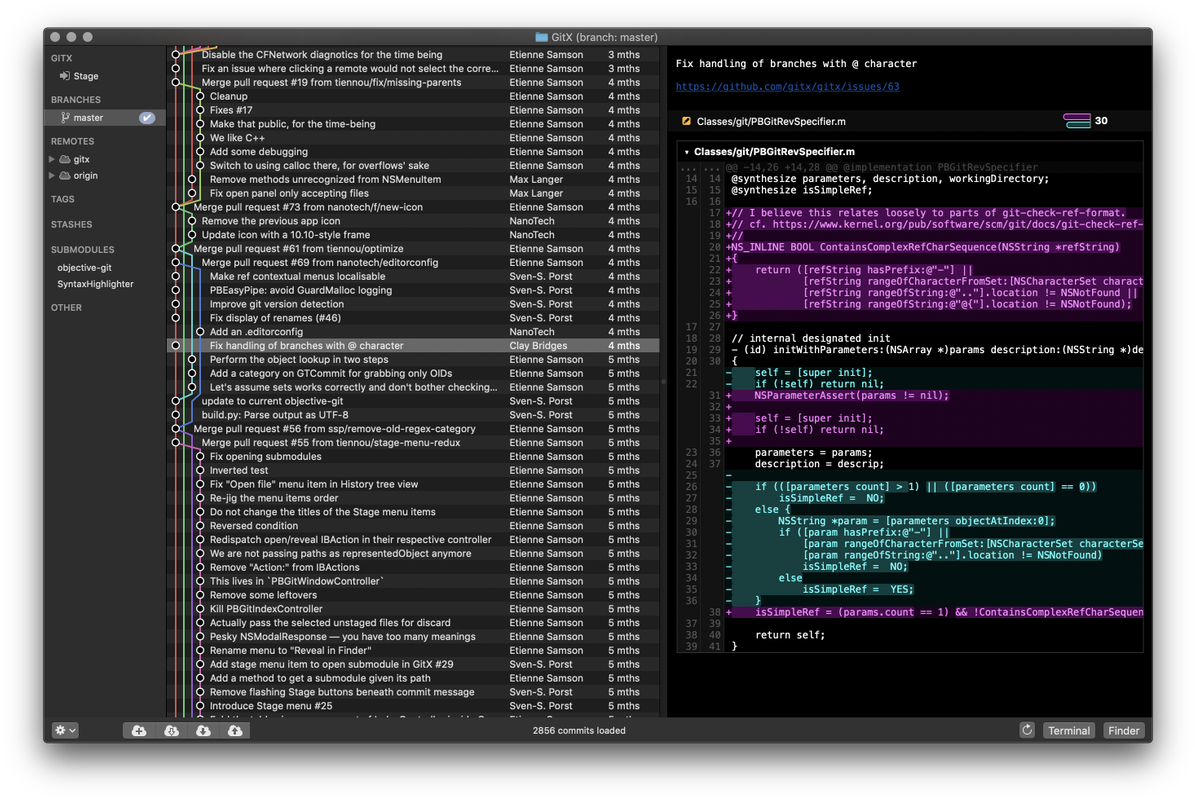
Task: Select the TAGS sidebar section header
Action: [62, 199]
